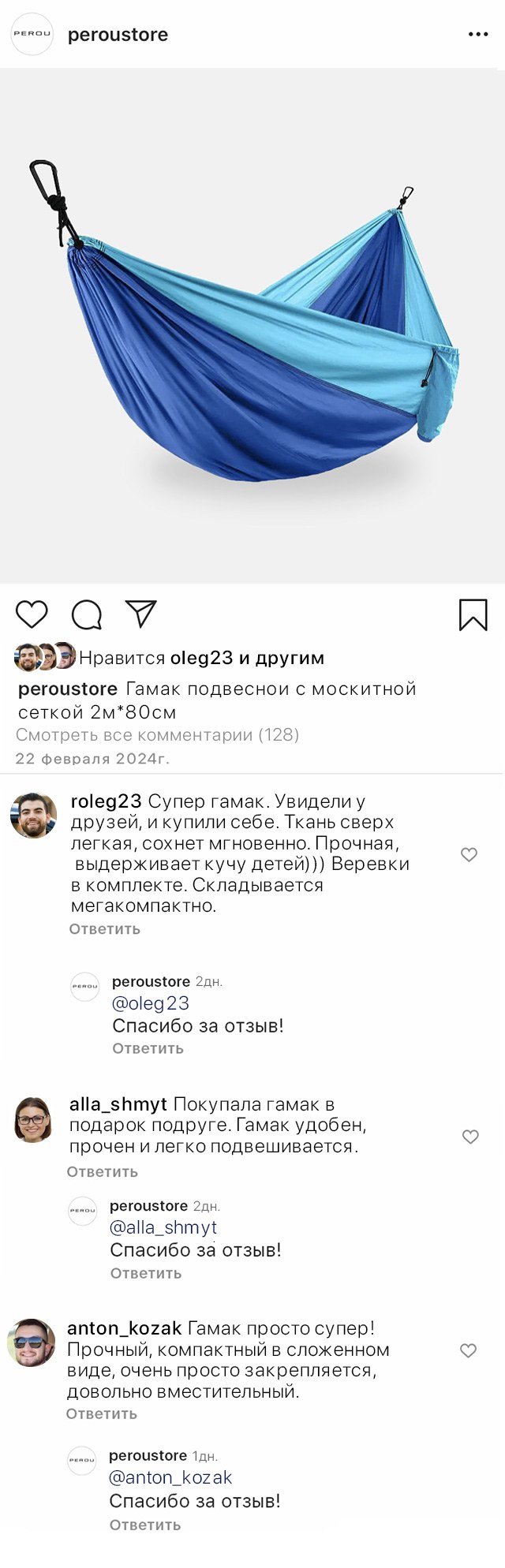Open roleg23's profile avatar
Viewport: 505px width, 1568px height.
tap(34, 815)
